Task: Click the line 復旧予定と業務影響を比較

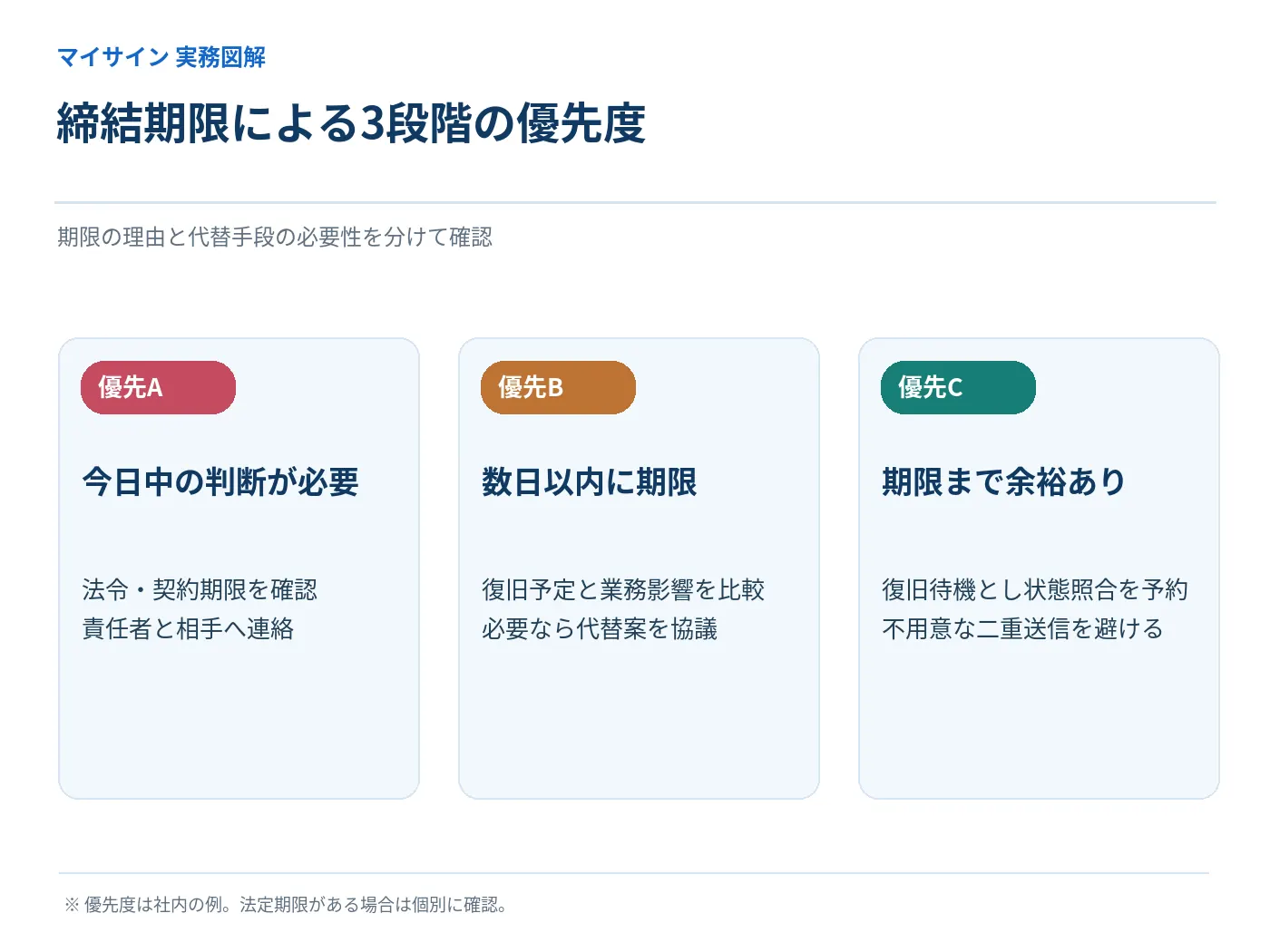Action: pyautogui.click(x=623, y=589)
